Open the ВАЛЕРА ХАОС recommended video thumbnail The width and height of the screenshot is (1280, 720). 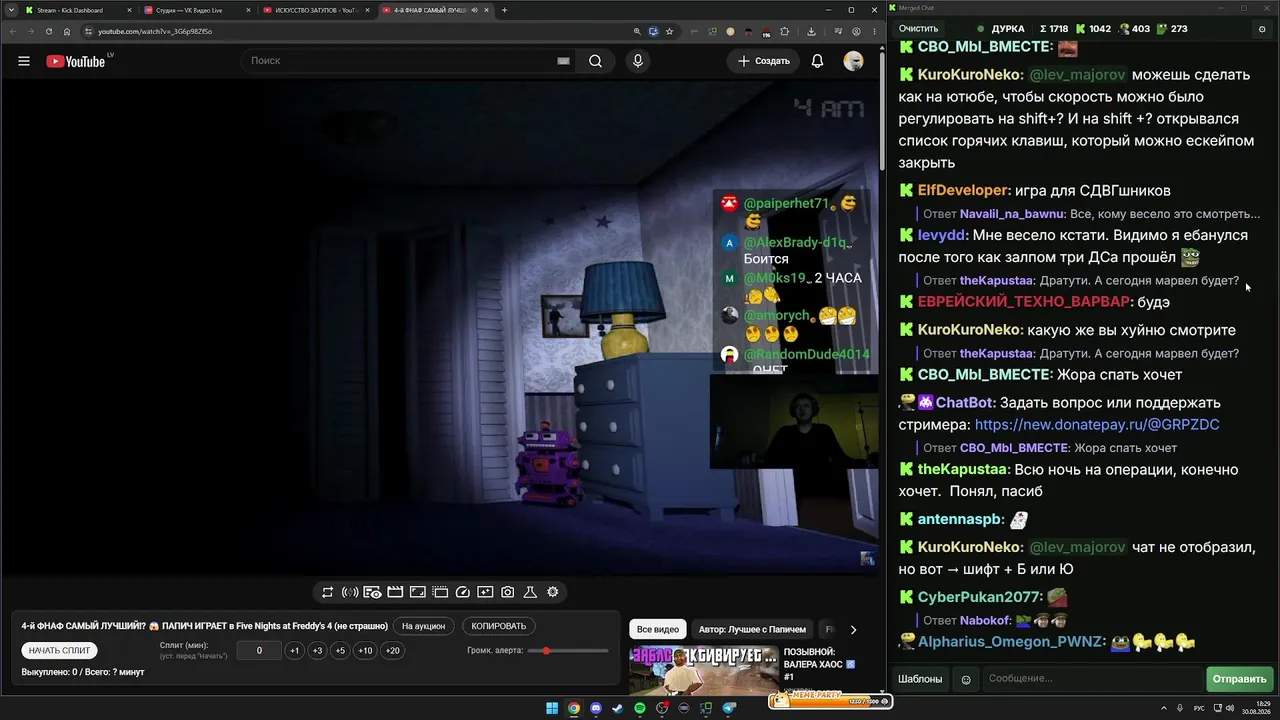(704, 670)
